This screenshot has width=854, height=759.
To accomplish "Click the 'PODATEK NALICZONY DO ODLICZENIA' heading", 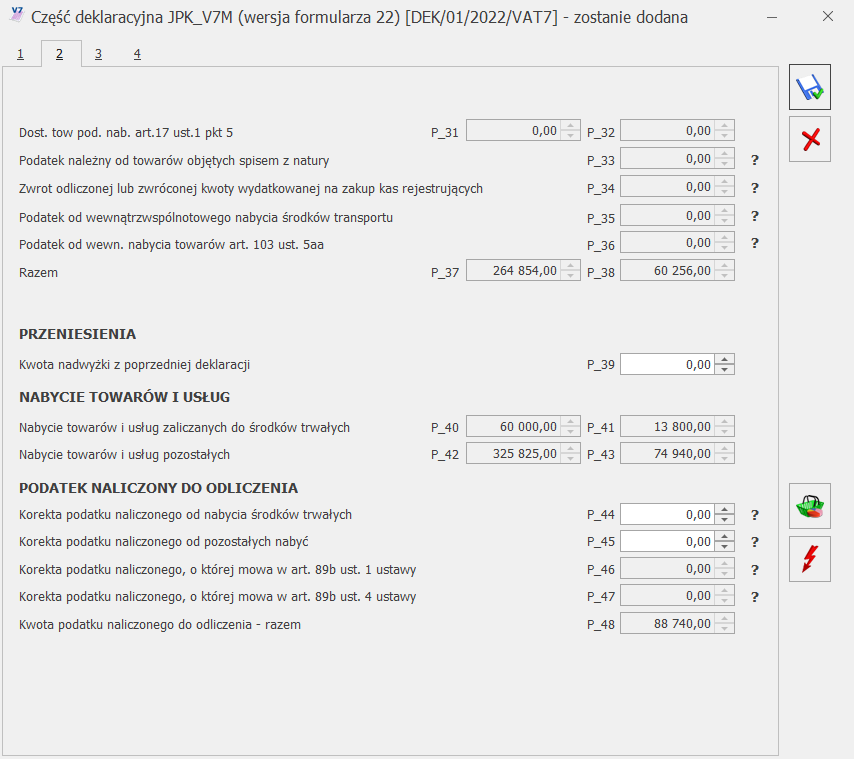I will tap(158, 488).
